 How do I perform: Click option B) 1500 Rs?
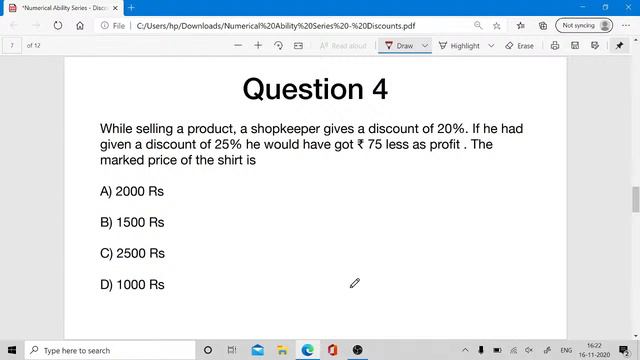pos(132,222)
